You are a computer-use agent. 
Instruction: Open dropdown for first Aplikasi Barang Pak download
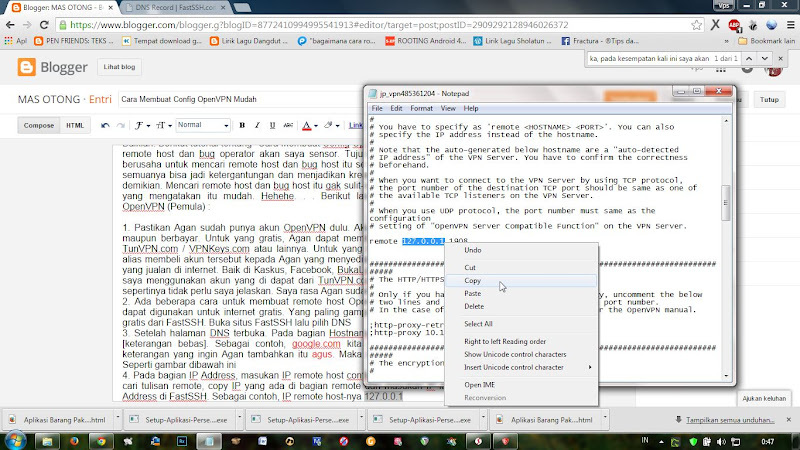tap(118, 417)
